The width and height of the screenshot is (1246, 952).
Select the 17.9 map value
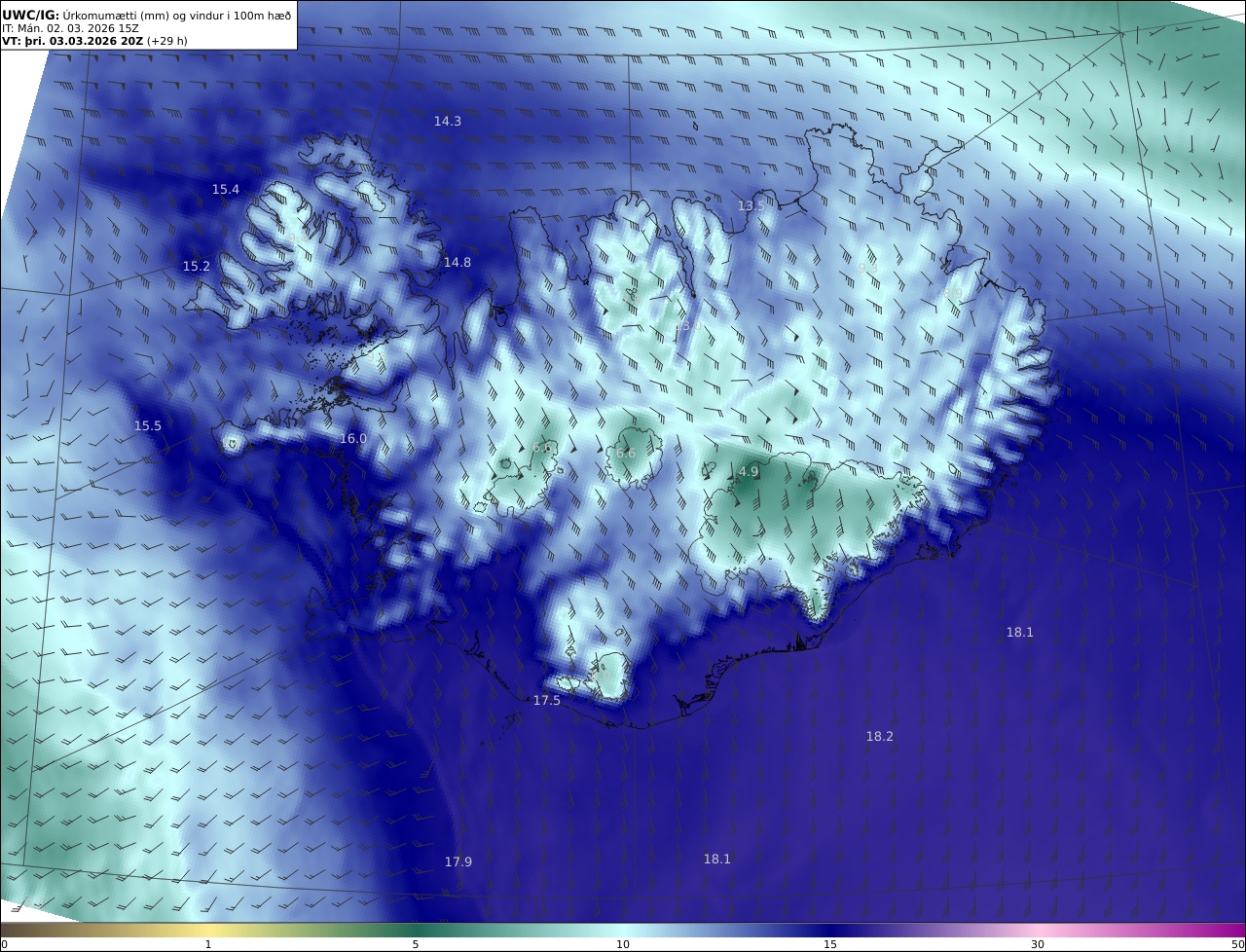tap(458, 861)
